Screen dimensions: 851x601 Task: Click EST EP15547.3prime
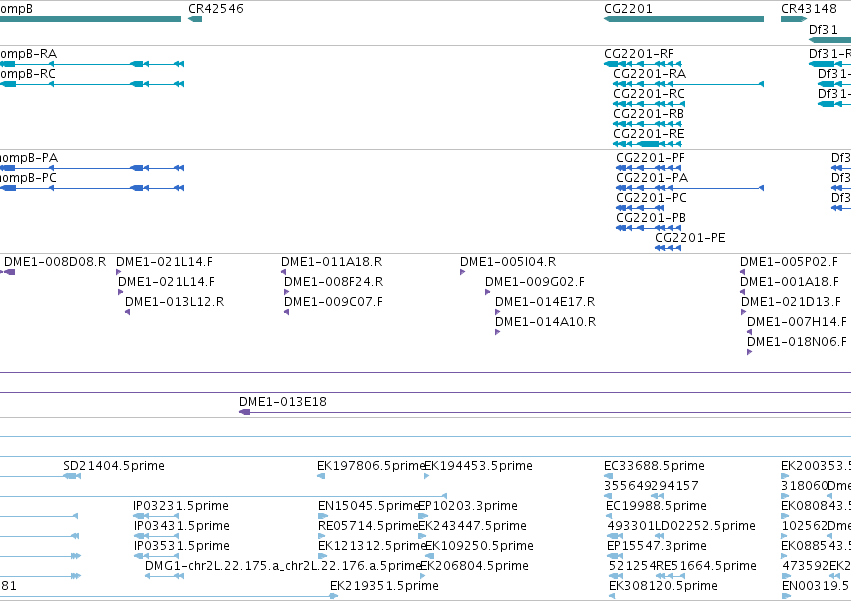click(x=657, y=547)
